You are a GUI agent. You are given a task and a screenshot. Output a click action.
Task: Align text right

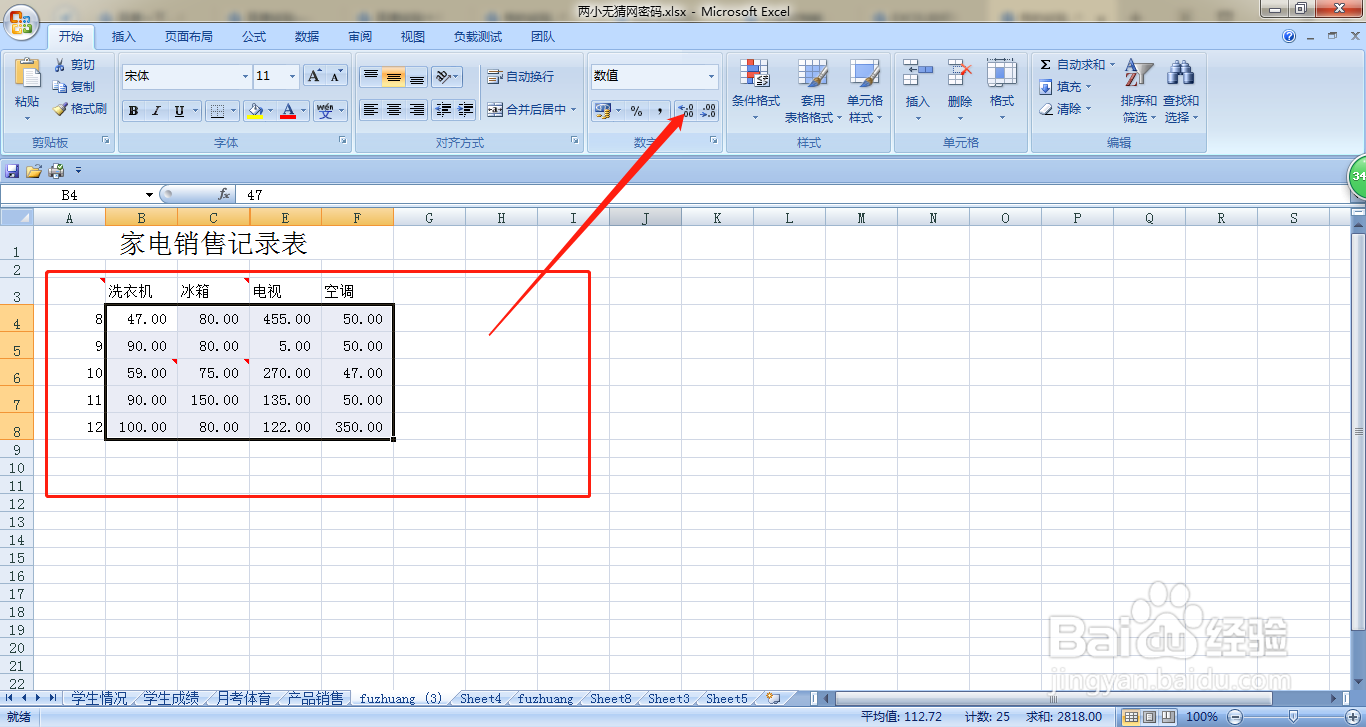tap(416, 110)
